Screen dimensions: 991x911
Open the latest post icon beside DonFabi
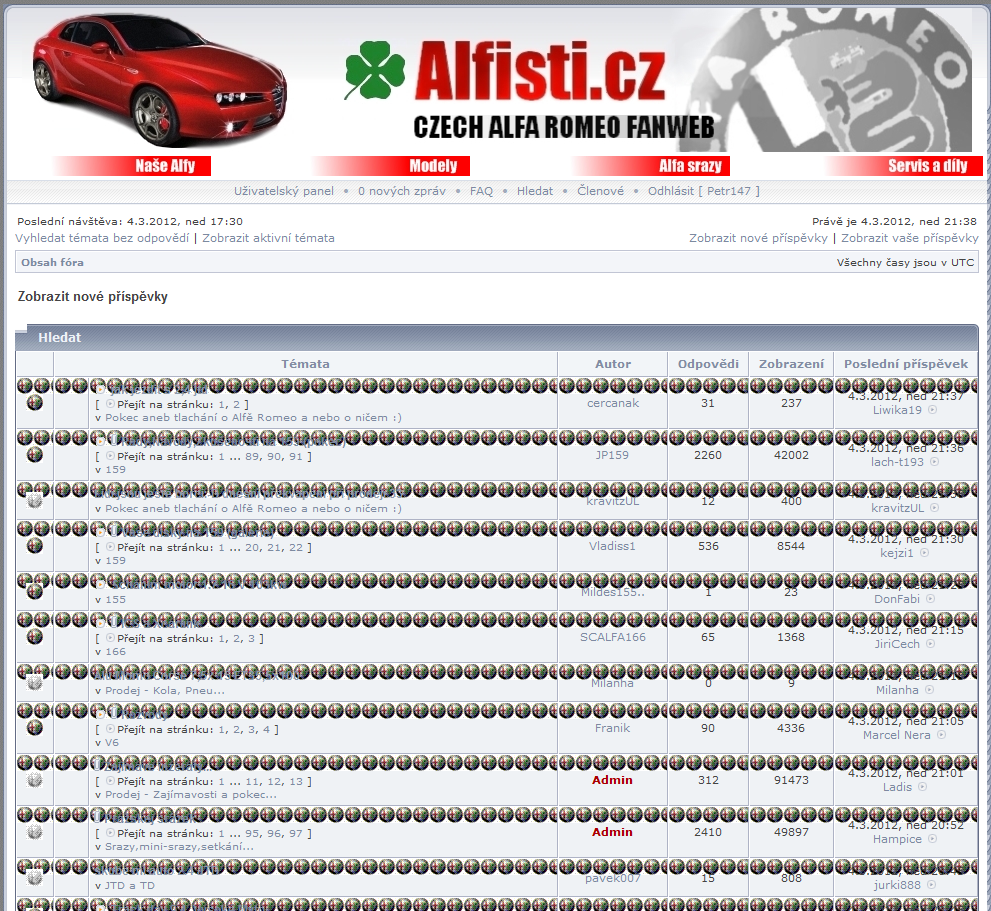(931, 599)
